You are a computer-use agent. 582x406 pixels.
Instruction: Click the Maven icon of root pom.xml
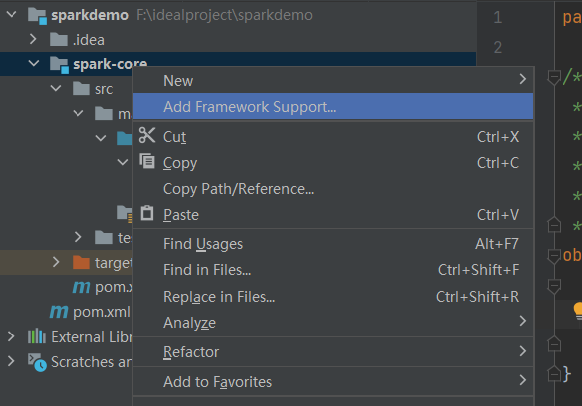pyautogui.click(x=59, y=312)
